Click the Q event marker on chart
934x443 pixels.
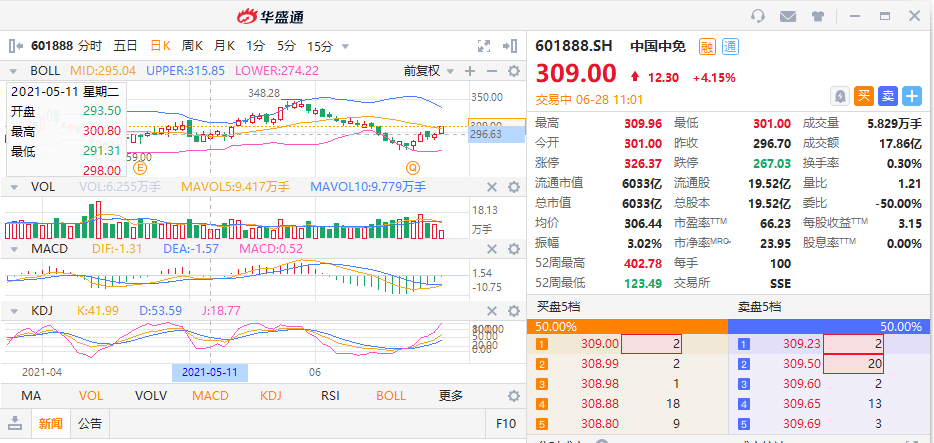tap(412, 167)
